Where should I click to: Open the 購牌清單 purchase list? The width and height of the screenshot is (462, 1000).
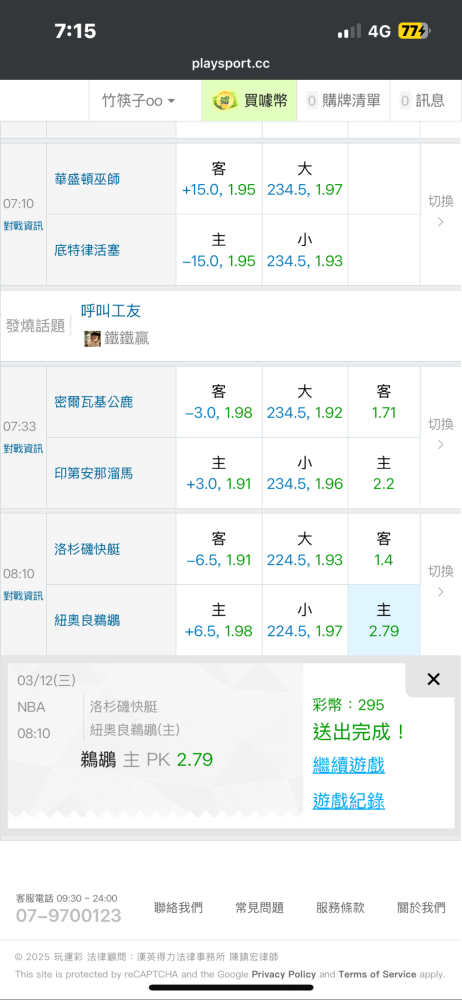343,100
